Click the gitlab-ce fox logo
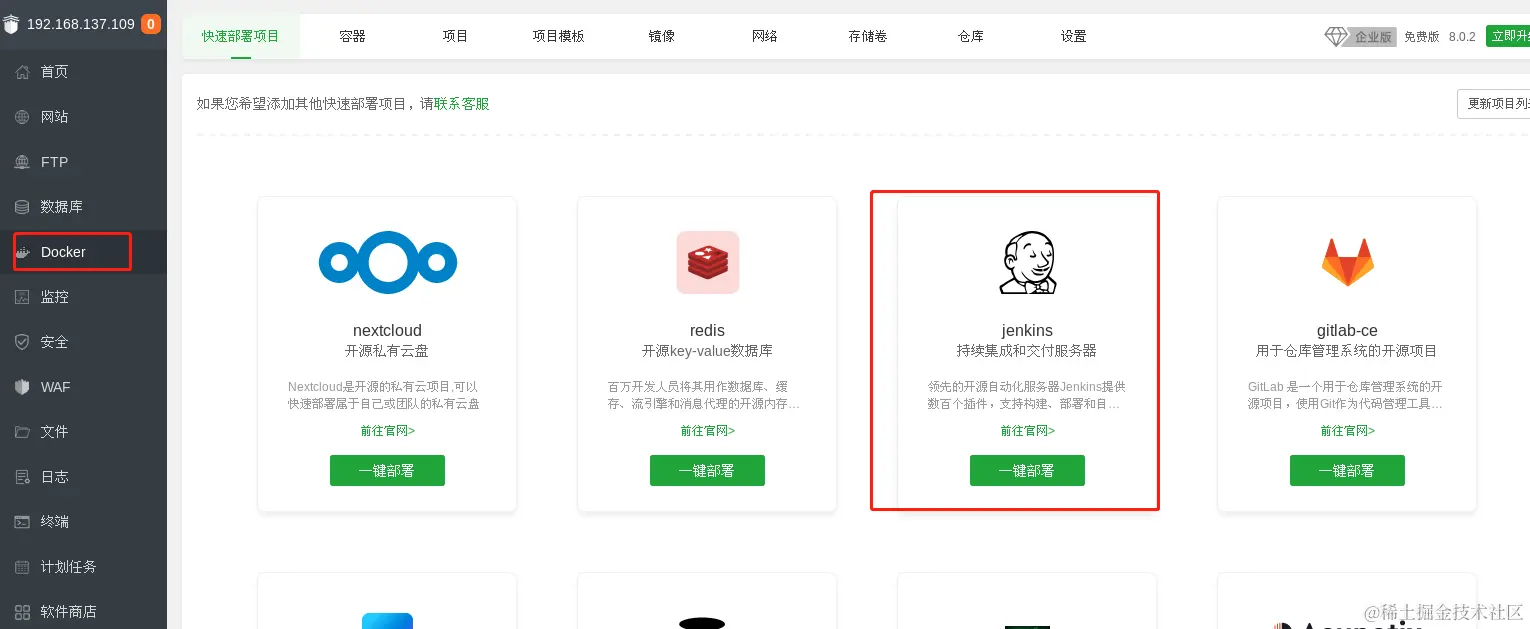Screen dimensions: 1530x629 click(1348, 262)
